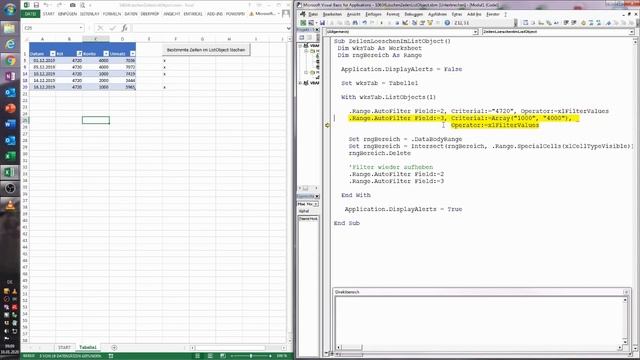Click the Excel horizontal scrollbar
The image size is (640, 360).
tap(231, 348)
